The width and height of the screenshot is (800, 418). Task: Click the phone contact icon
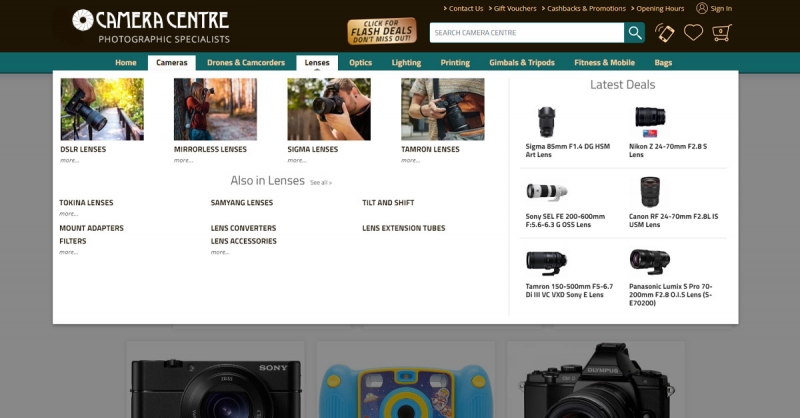pos(665,33)
